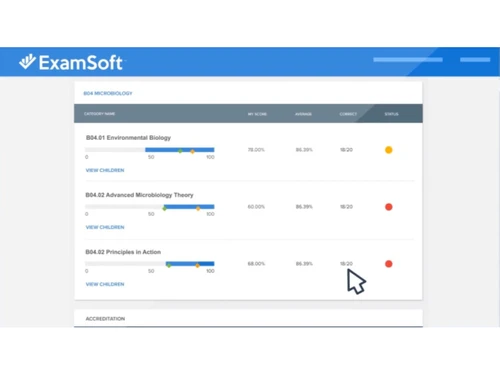This screenshot has width=500, height=375.
Task: Sort by the My Score column header
Action: 257,114
